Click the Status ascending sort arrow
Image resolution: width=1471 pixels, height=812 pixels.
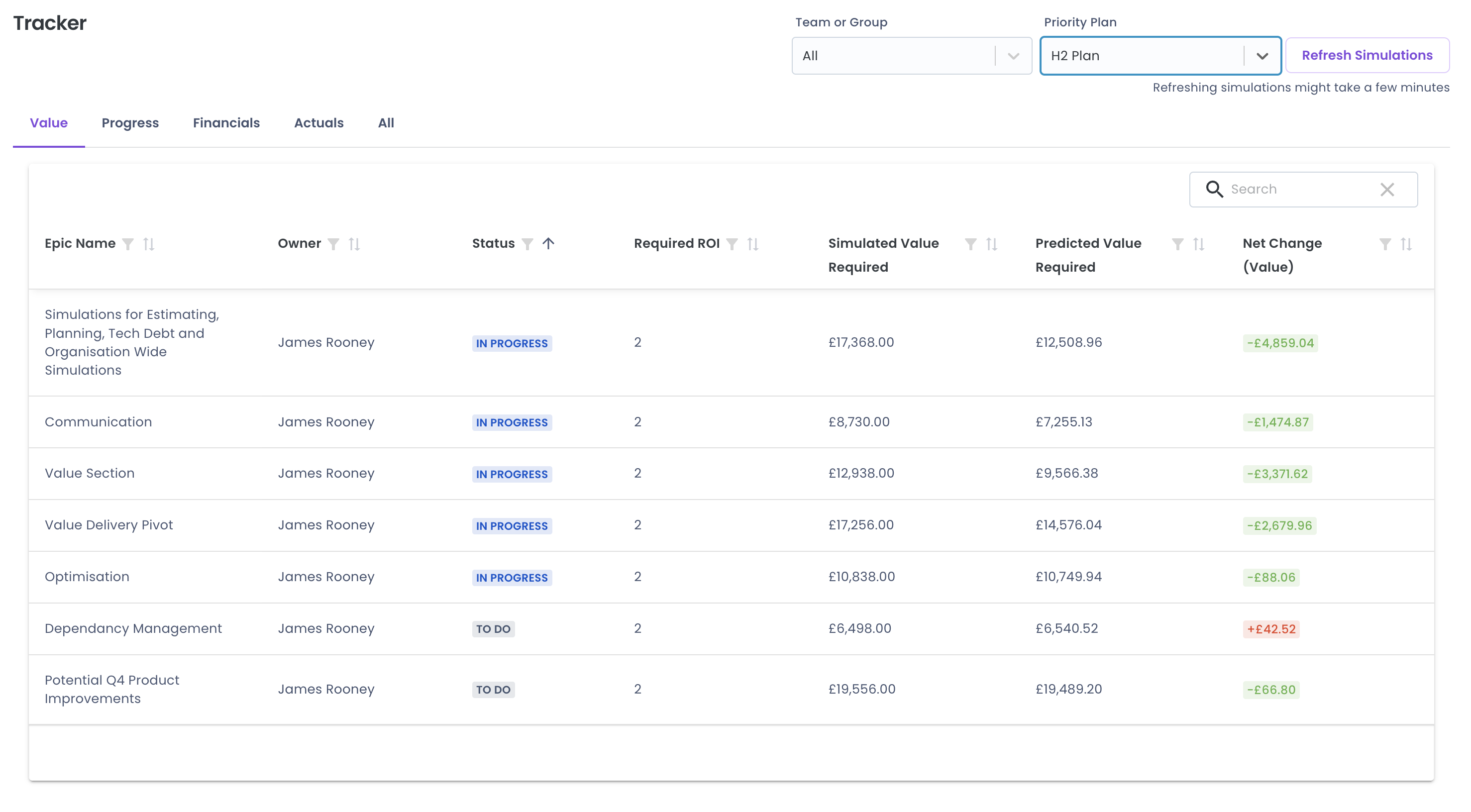click(548, 244)
